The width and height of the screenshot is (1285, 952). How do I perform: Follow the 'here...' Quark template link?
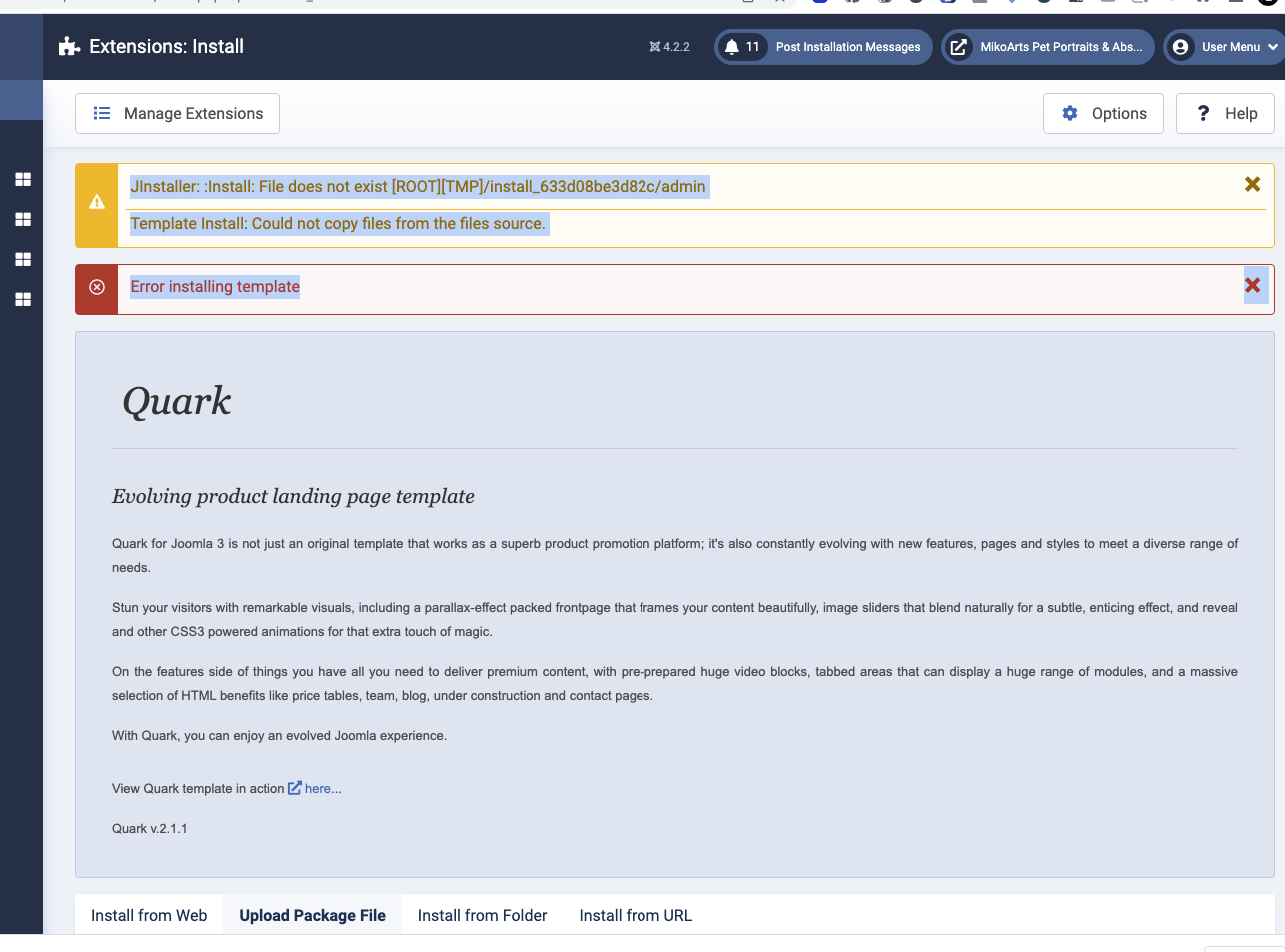(x=322, y=789)
